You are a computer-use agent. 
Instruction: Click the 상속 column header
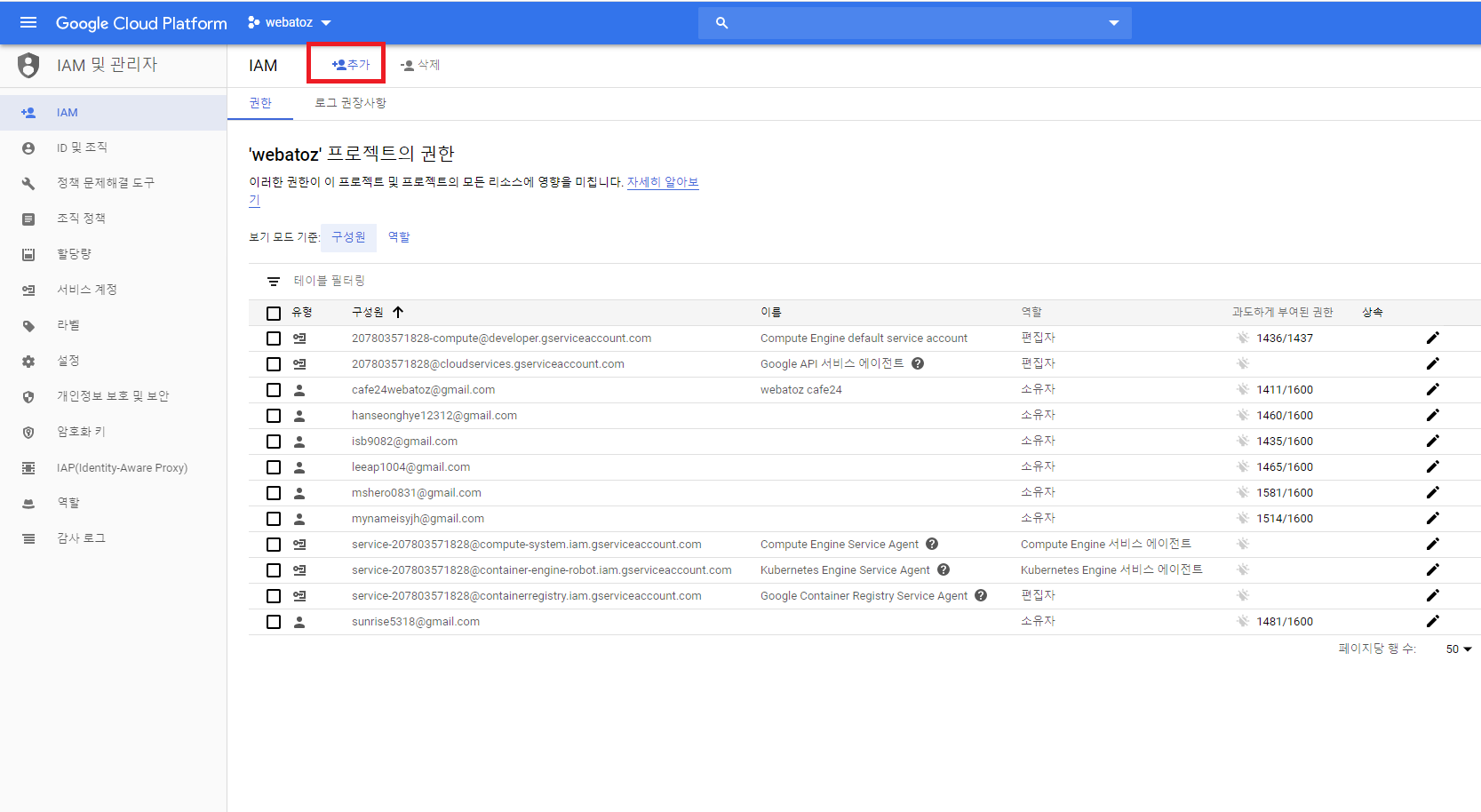(x=1373, y=312)
